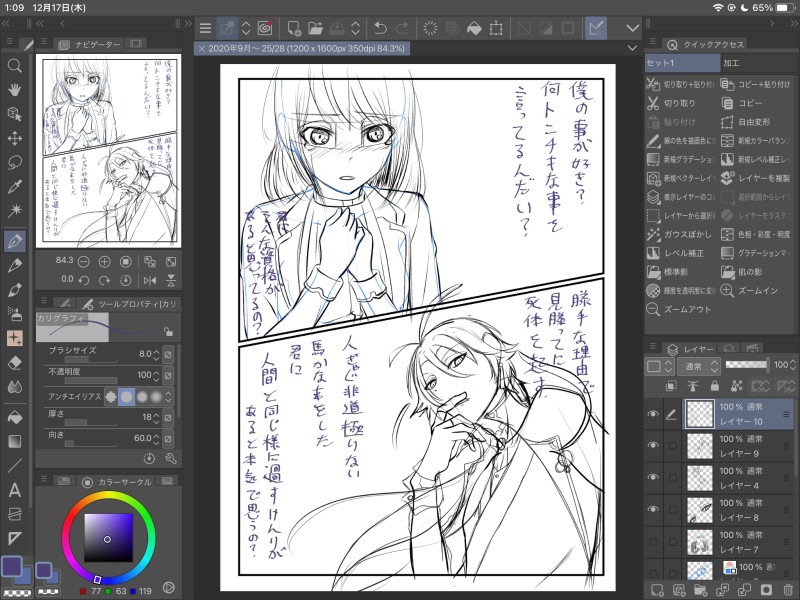Adjust ブラシサイズ 8.0 stepper arrows
Image resolution: width=800 pixels, height=600 pixels.
pos(156,354)
